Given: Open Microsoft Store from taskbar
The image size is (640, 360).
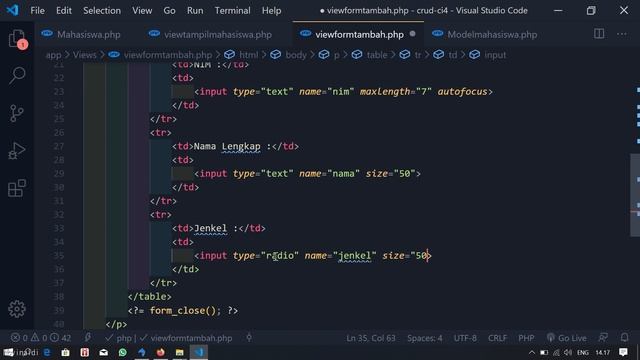Looking at the screenshot, I should point(65,352).
